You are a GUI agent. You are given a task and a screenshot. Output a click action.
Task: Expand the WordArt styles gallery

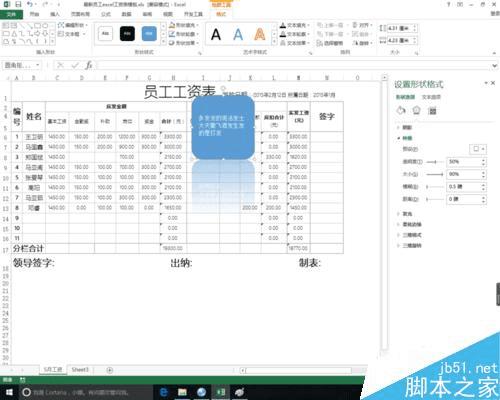pyautogui.click(x=274, y=42)
